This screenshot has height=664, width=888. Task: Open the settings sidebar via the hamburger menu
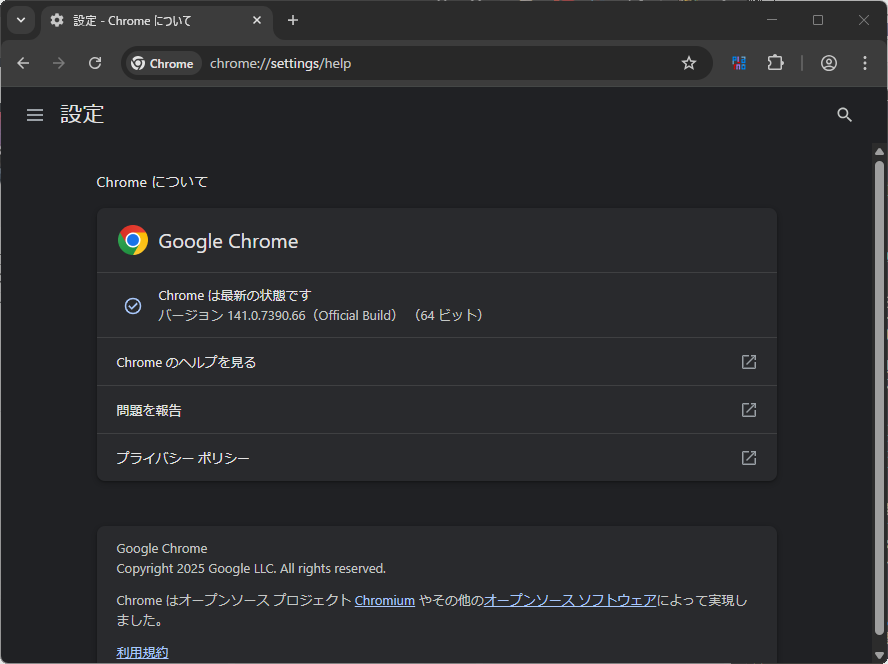(x=35, y=115)
